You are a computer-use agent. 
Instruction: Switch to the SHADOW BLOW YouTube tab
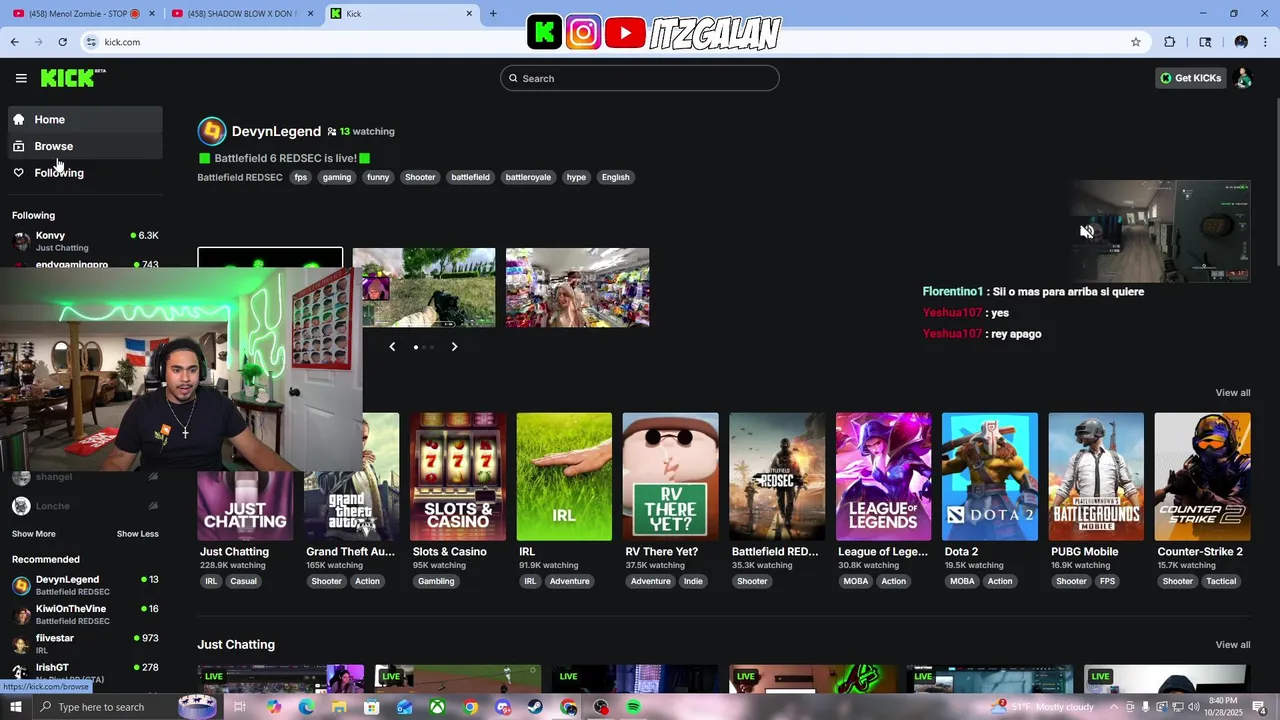coord(242,14)
